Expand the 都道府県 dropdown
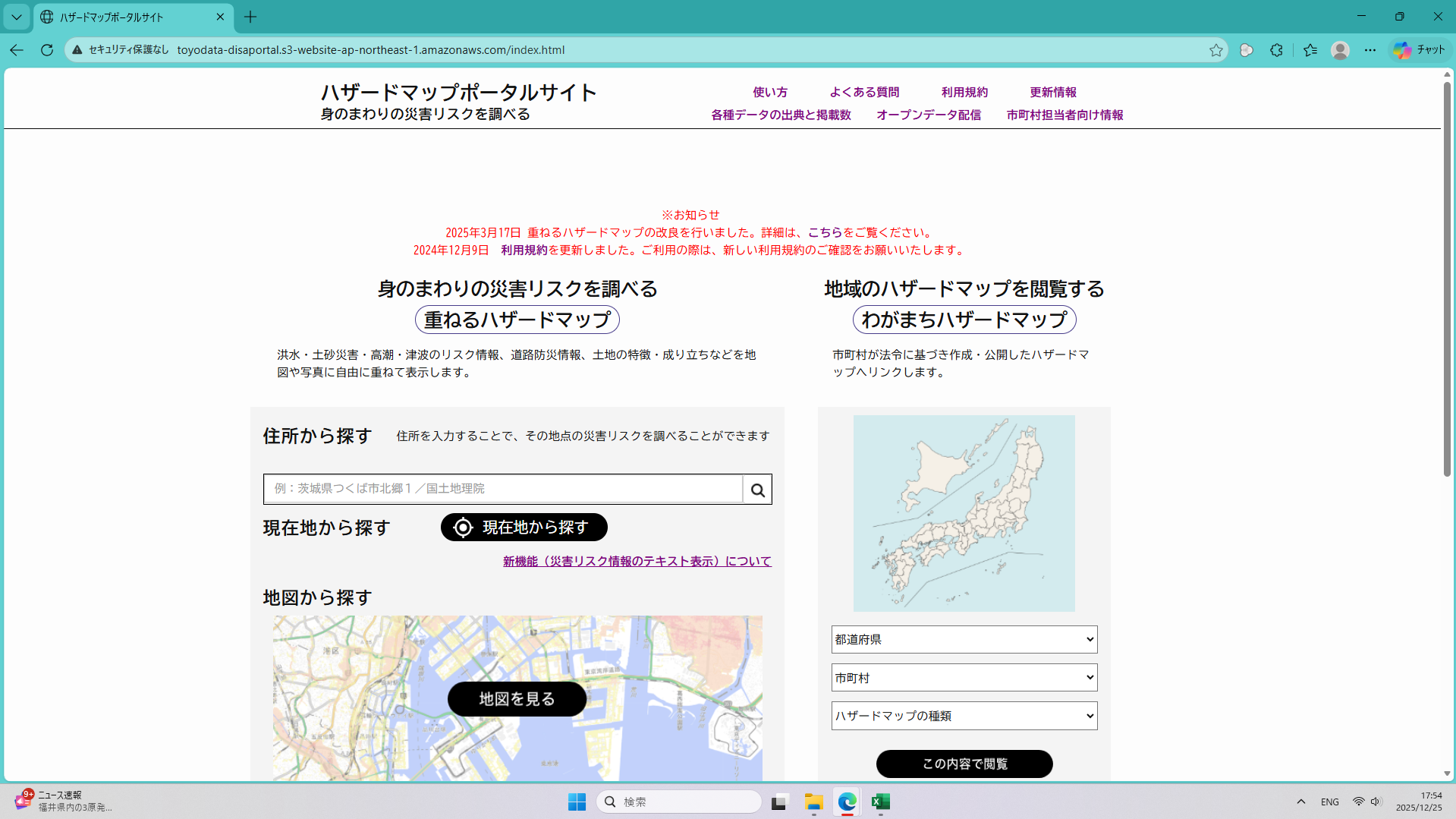 [x=964, y=640]
